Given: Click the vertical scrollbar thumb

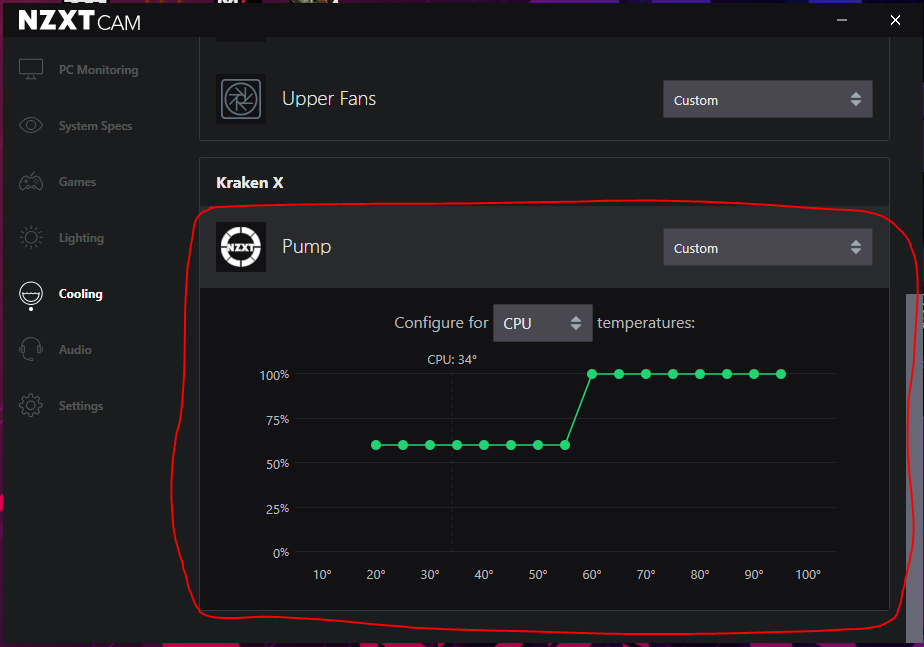Looking at the screenshot, I should [914, 468].
